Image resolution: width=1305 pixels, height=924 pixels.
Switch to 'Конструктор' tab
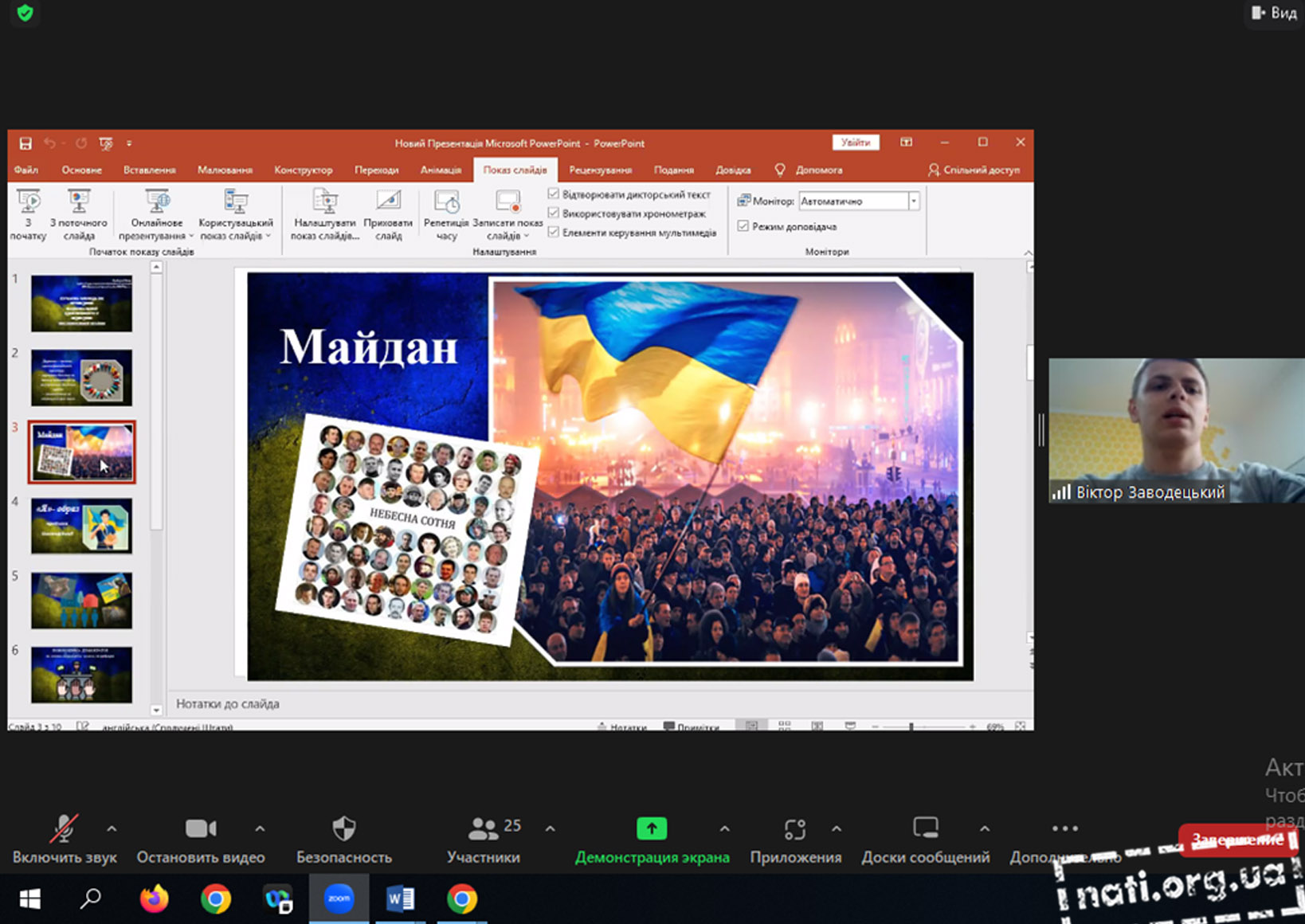303,170
